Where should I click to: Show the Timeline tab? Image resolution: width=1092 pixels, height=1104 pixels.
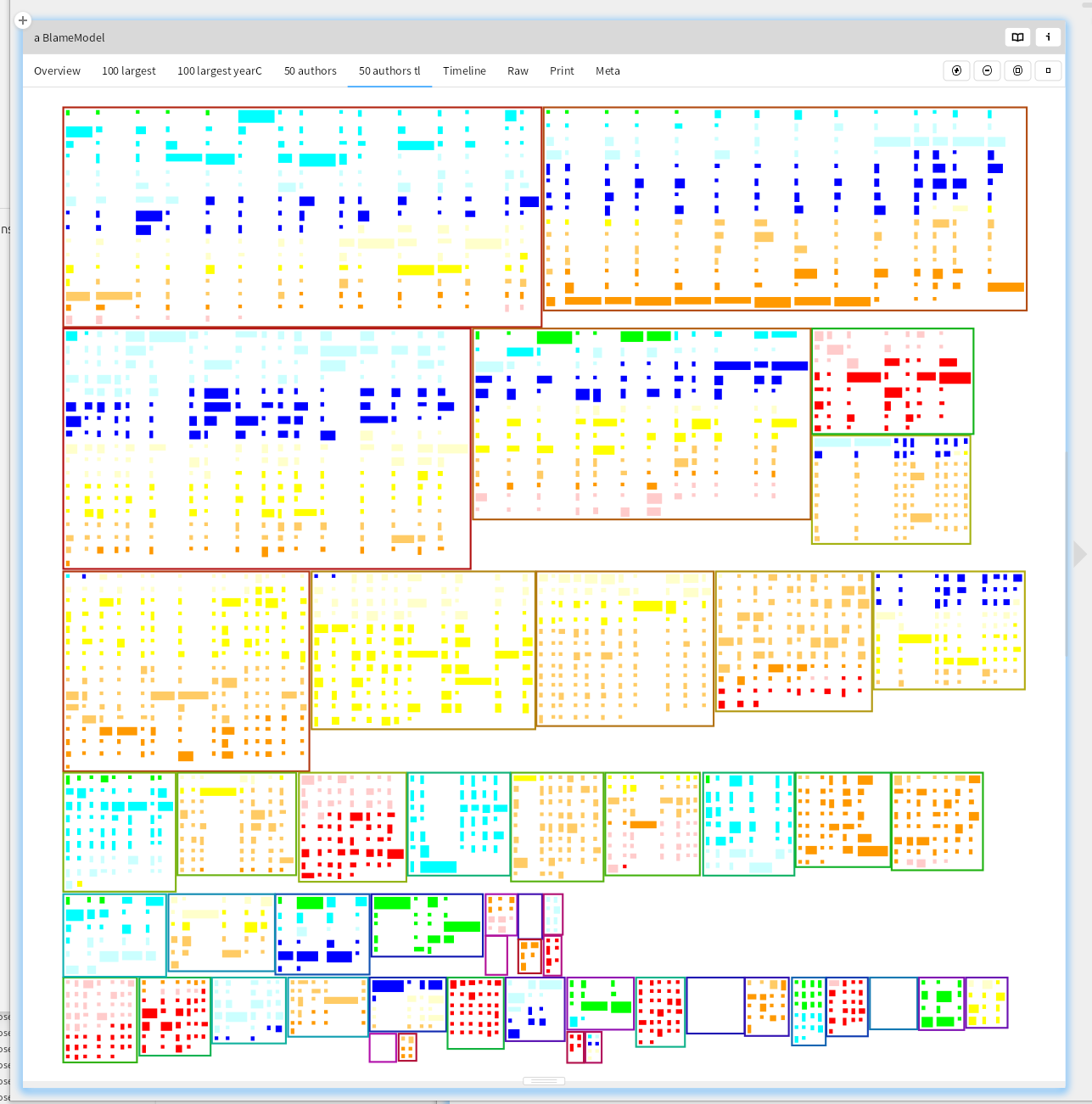(464, 71)
